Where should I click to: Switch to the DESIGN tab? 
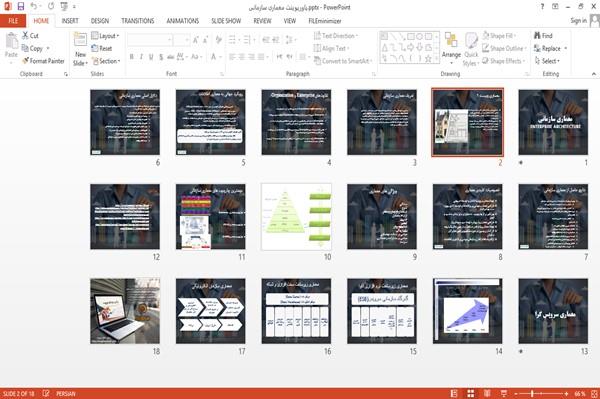pos(100,21)
